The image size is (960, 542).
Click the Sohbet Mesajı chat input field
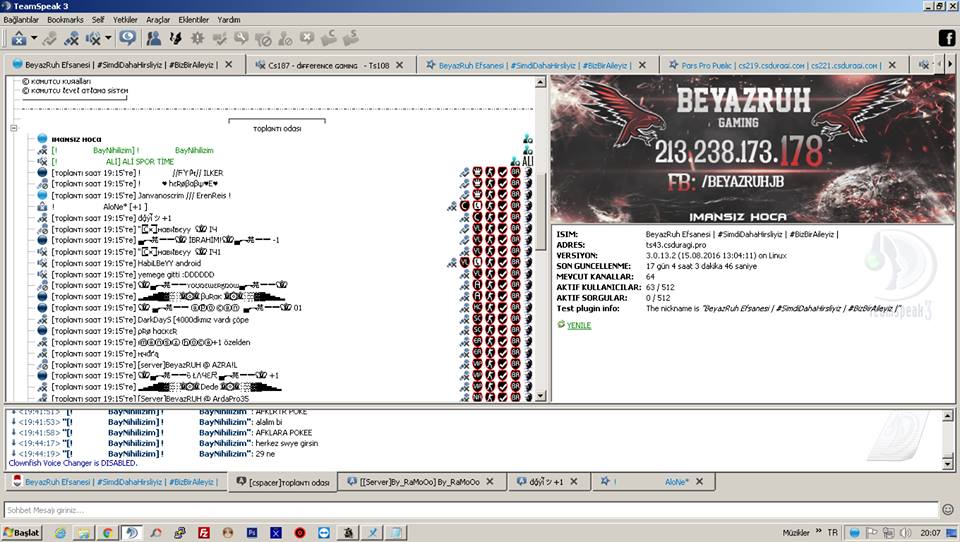[x=471, y=510]
